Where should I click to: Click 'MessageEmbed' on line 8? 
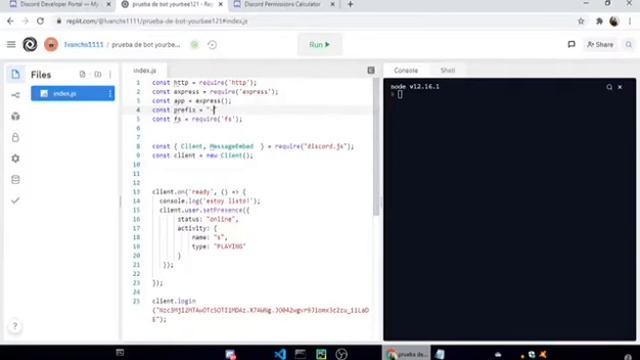(x=231, y=146)
